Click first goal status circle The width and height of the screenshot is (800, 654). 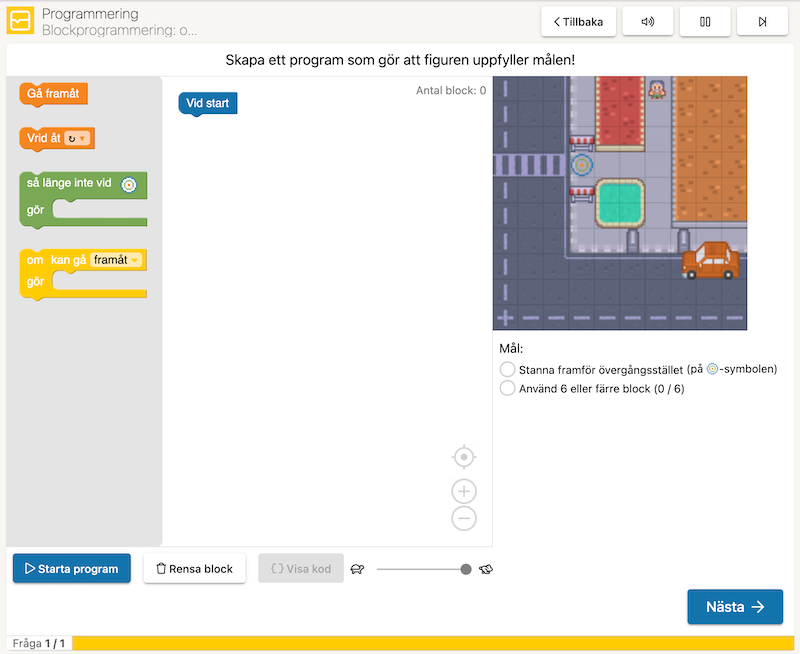507,369
